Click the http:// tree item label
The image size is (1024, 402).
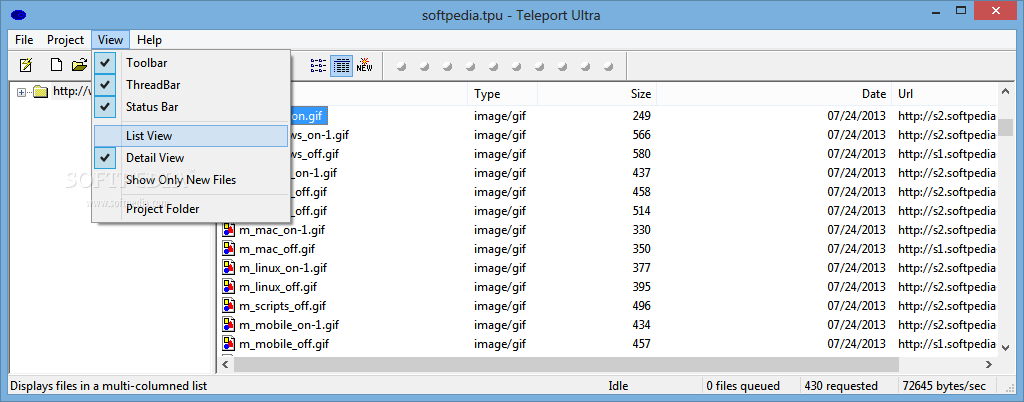[71, 91]
